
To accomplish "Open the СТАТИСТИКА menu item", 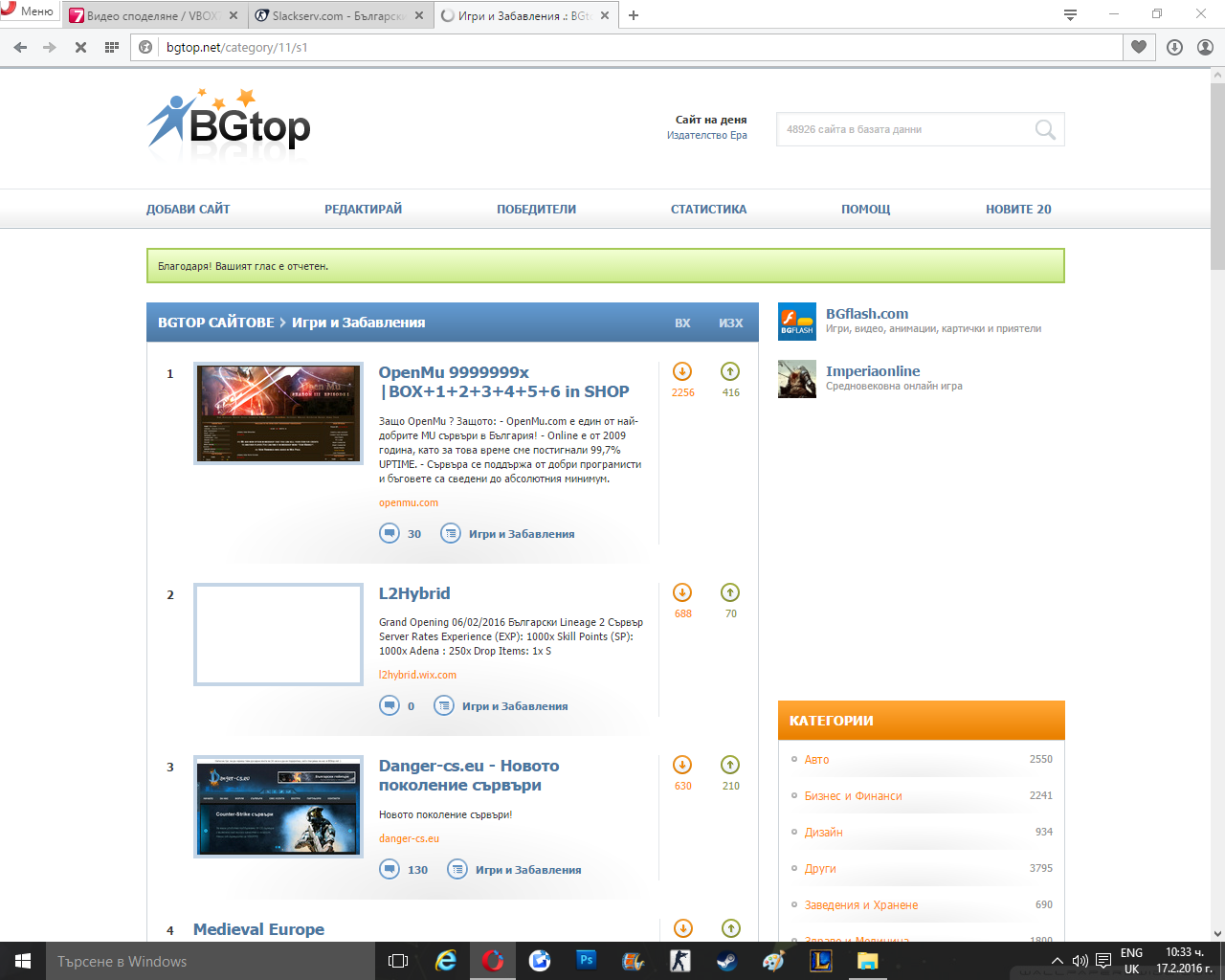I will click(x=708, y=209).
